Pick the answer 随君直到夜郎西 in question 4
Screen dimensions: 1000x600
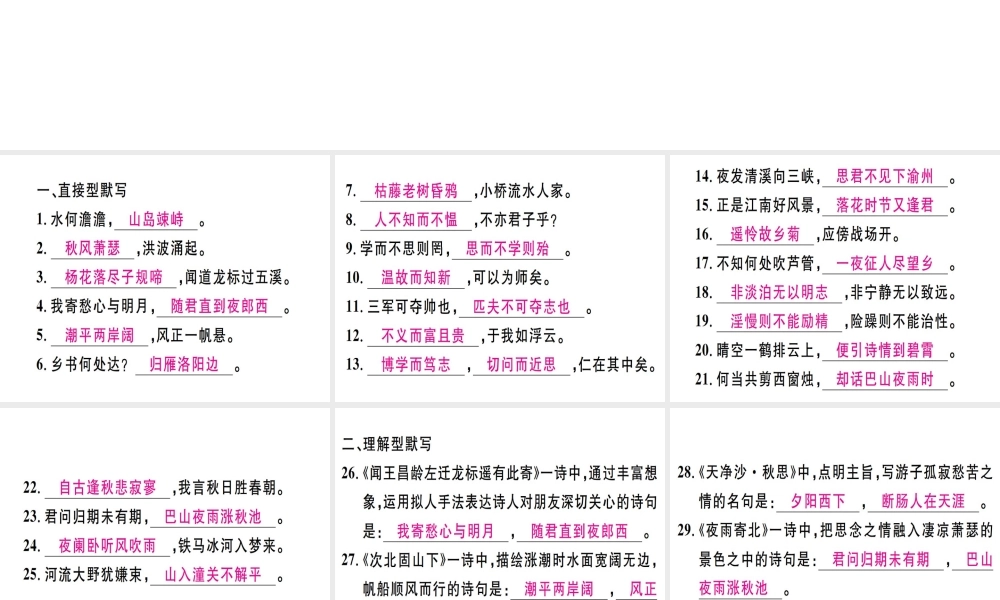click(x=219, y=306)
